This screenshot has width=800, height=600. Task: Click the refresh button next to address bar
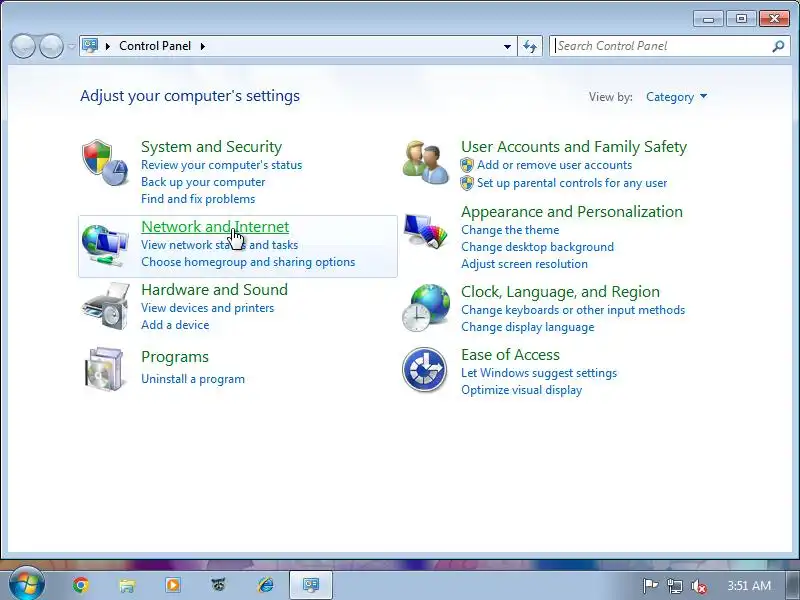pyautogui.click(x=530, y=46)
